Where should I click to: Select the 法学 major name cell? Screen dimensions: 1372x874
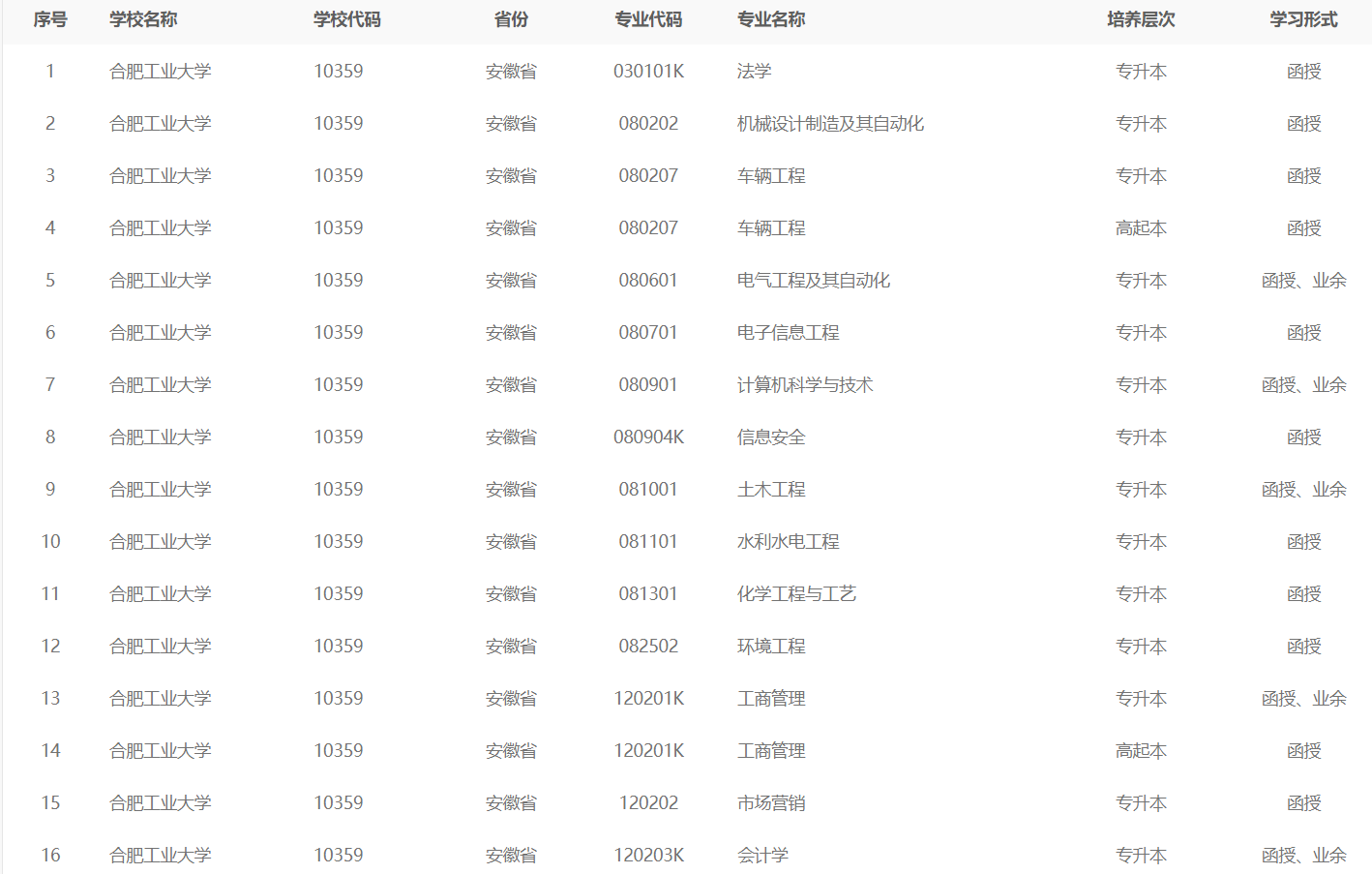point(754,72)
